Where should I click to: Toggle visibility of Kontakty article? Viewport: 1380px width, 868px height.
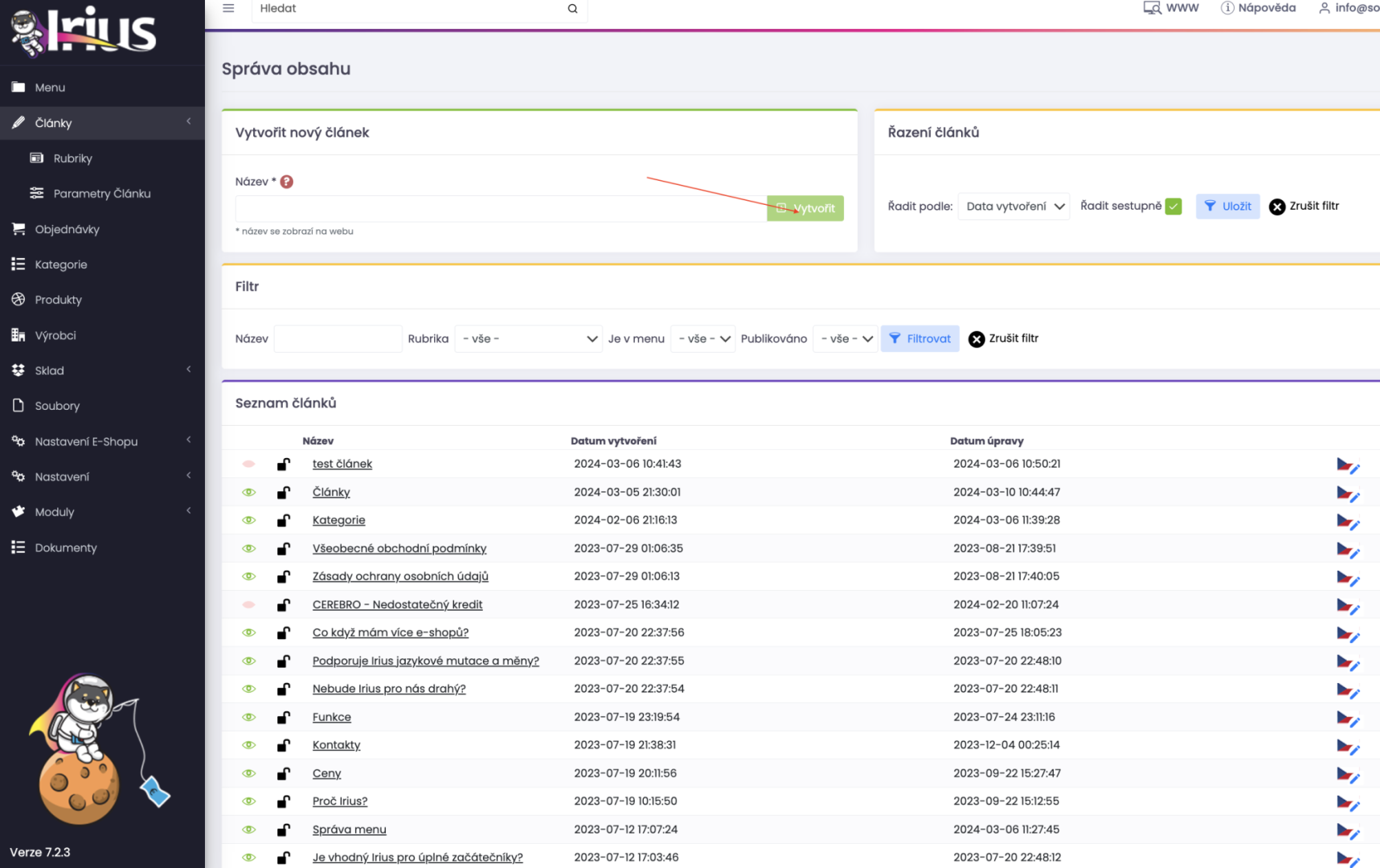tap(248, 745)
